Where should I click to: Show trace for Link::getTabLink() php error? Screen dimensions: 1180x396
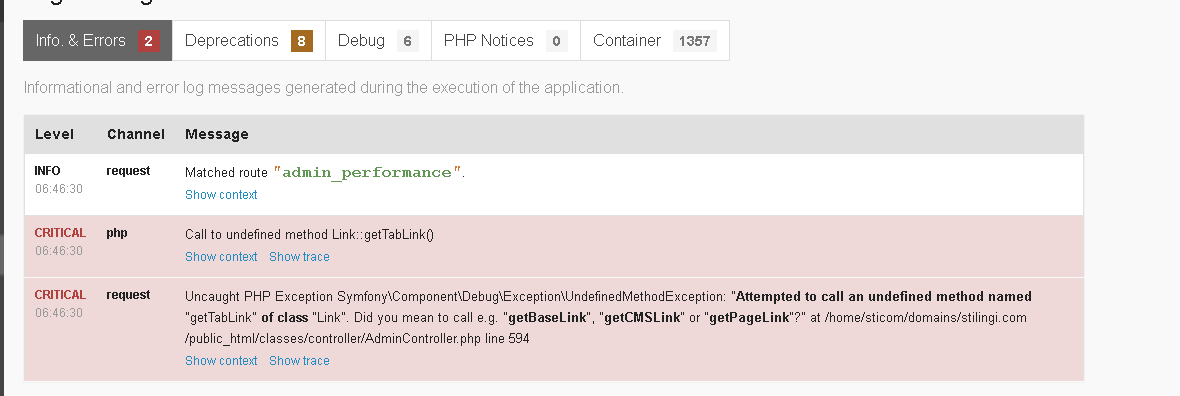coord(300,257)
